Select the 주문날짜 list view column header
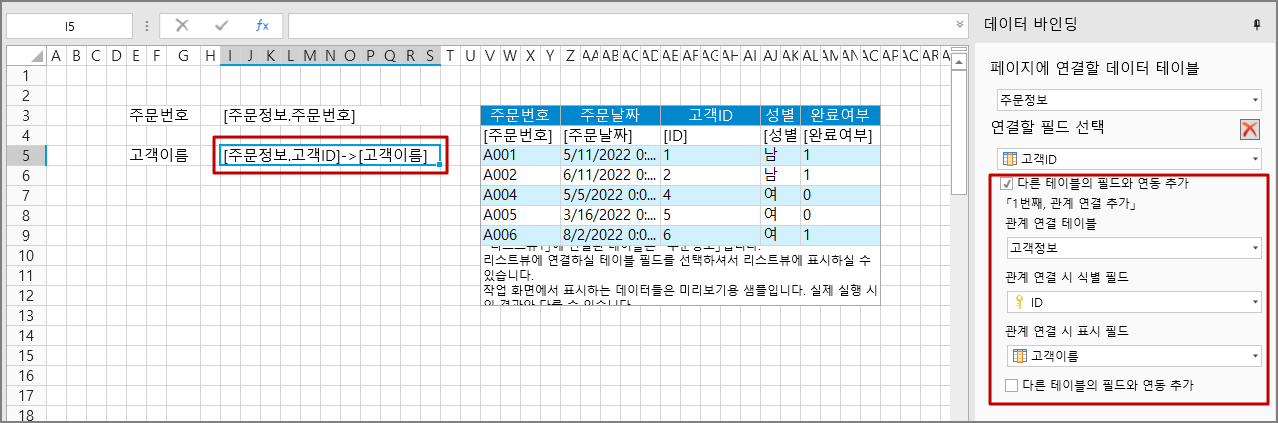This screenshot has width=1278, height=423. click(609, 115)
